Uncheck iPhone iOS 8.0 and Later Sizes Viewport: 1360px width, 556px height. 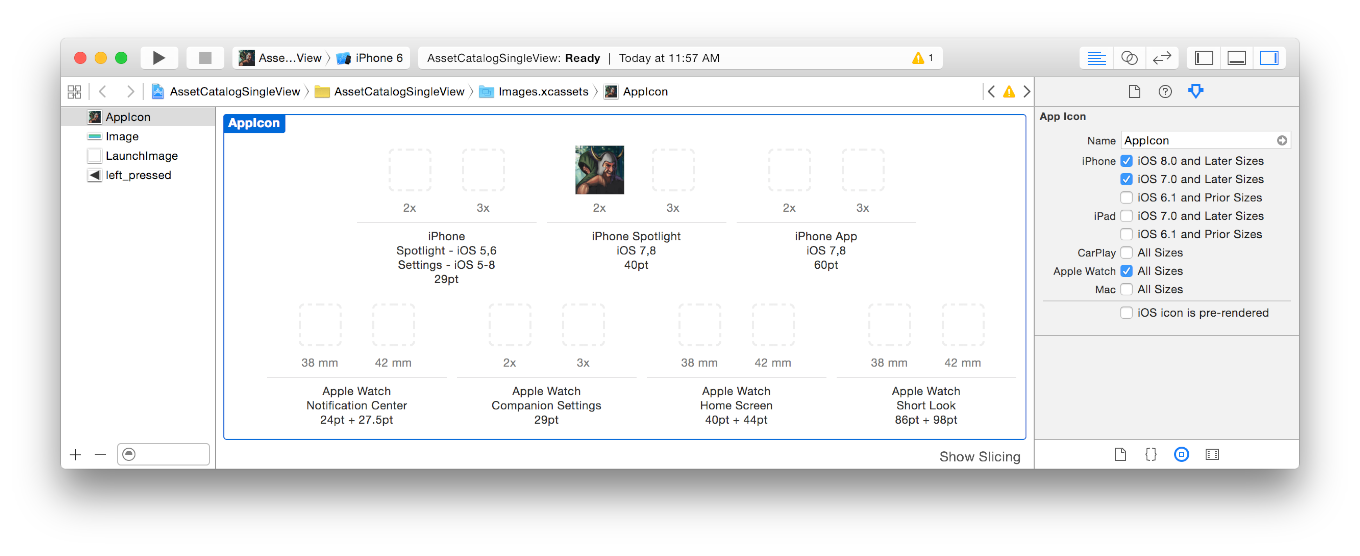1127,161
